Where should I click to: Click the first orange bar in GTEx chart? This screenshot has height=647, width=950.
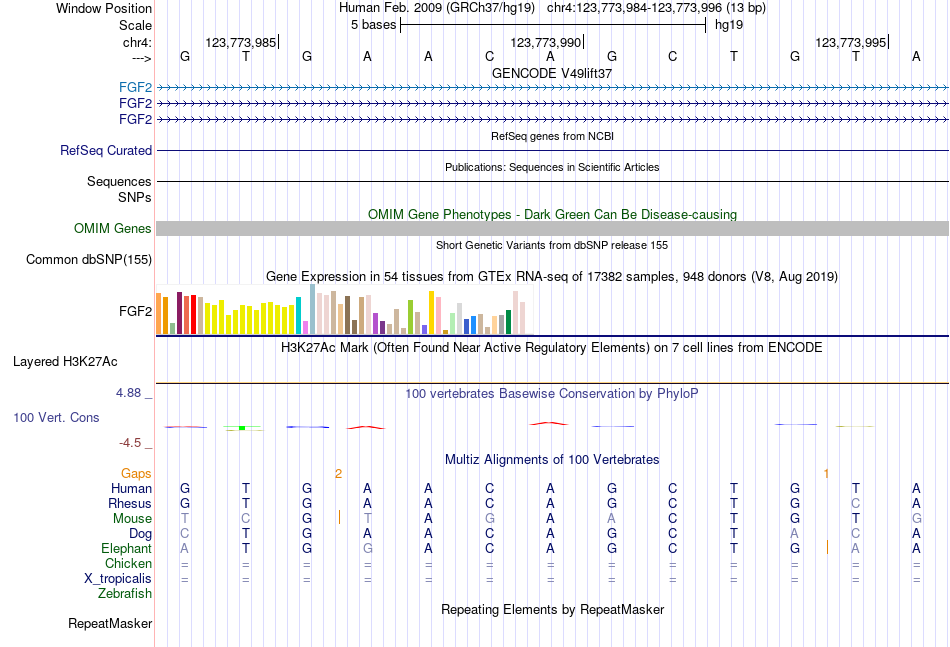pos(159,314)
